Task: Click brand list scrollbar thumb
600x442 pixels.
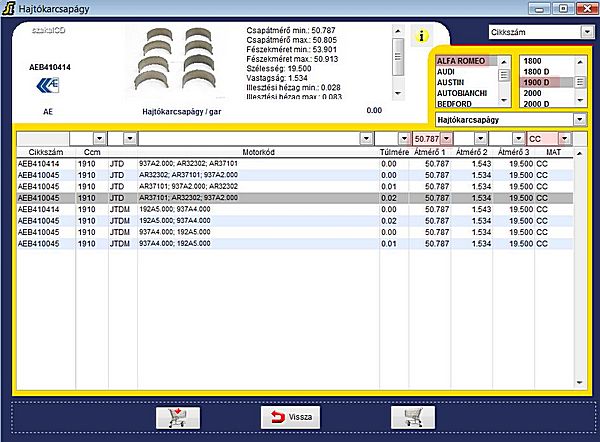Action: pos(504,75)
